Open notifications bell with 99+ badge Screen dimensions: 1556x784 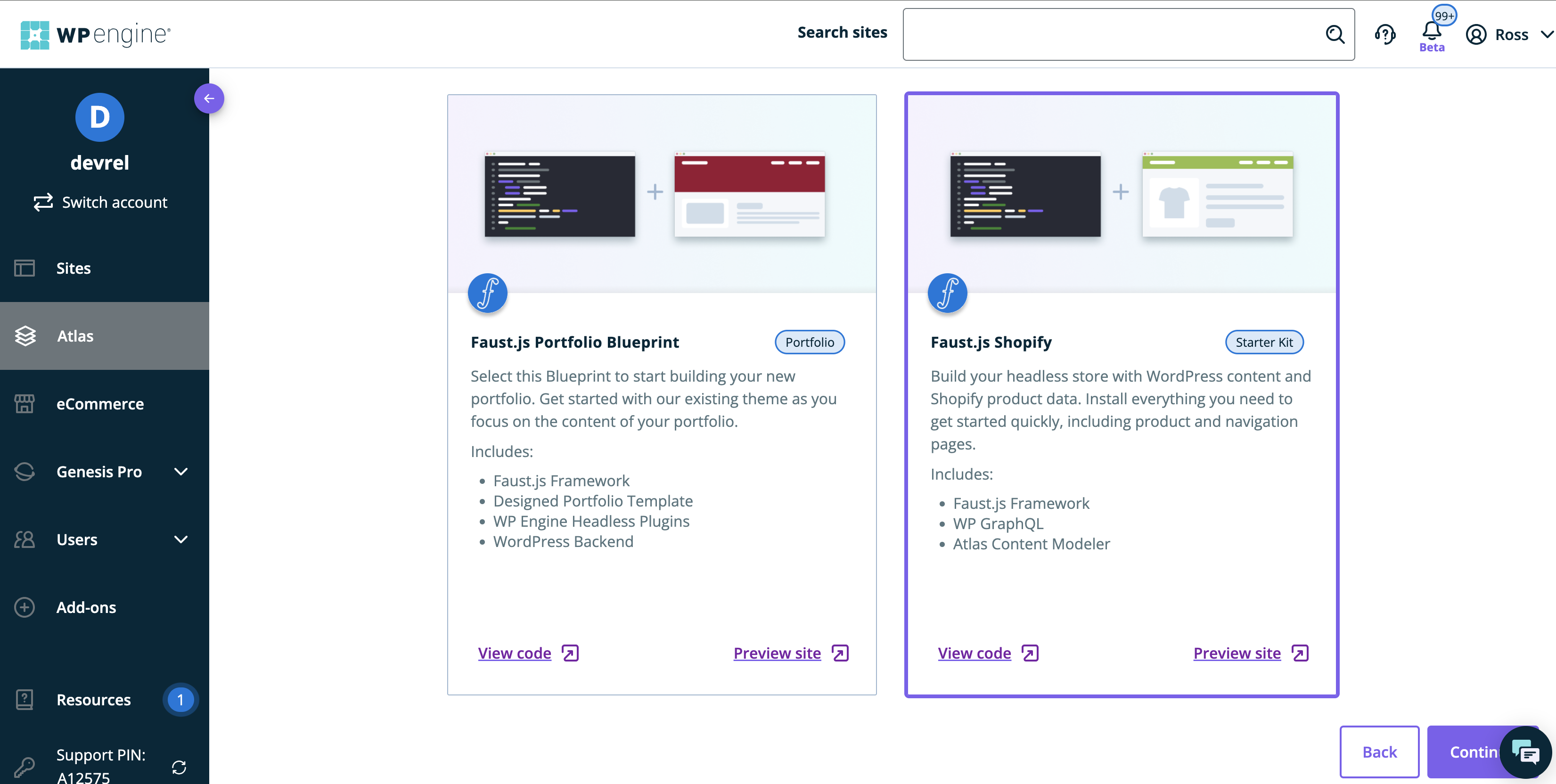click(1432, 30)
